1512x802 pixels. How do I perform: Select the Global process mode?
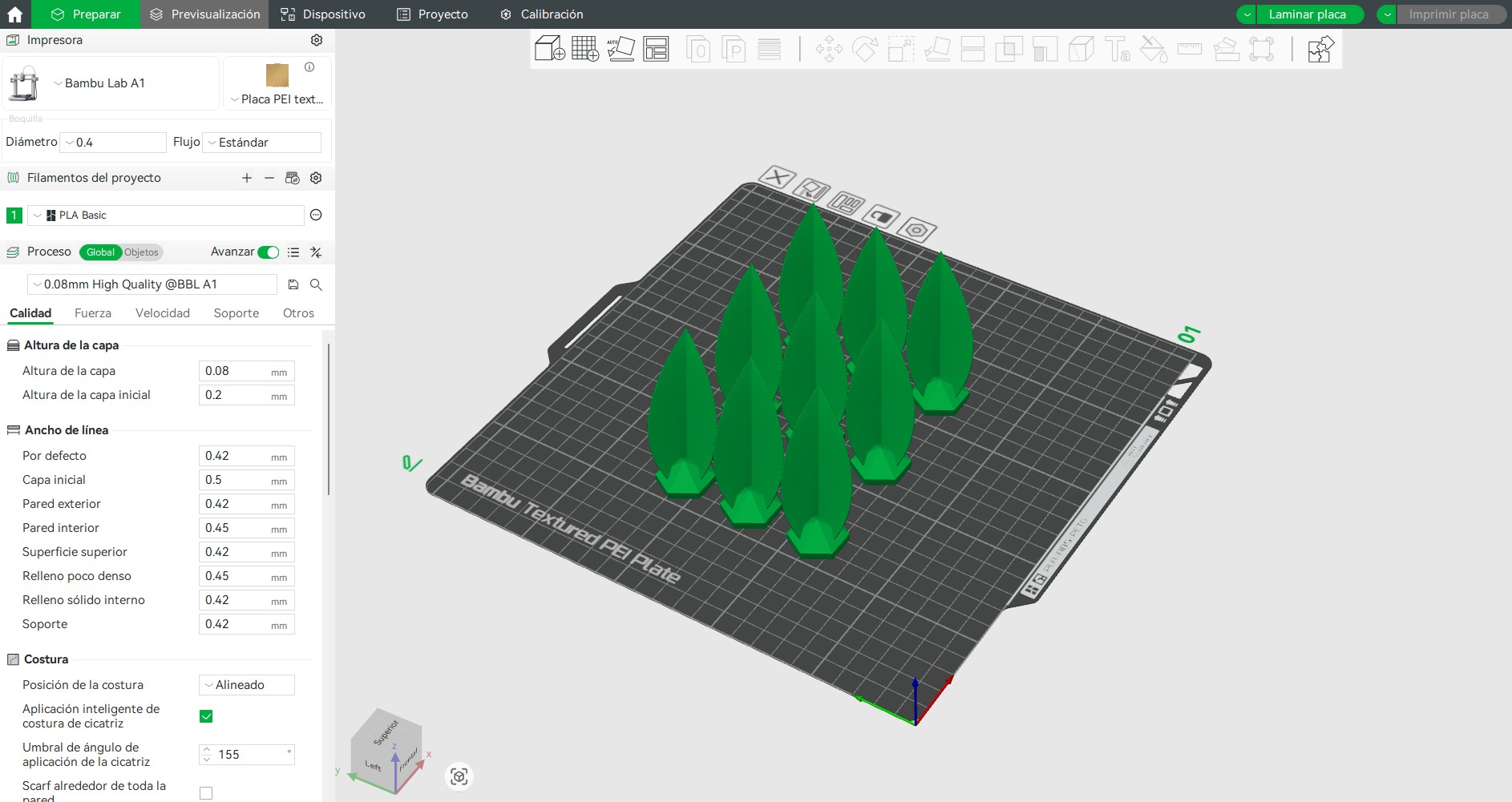[100, 252]
